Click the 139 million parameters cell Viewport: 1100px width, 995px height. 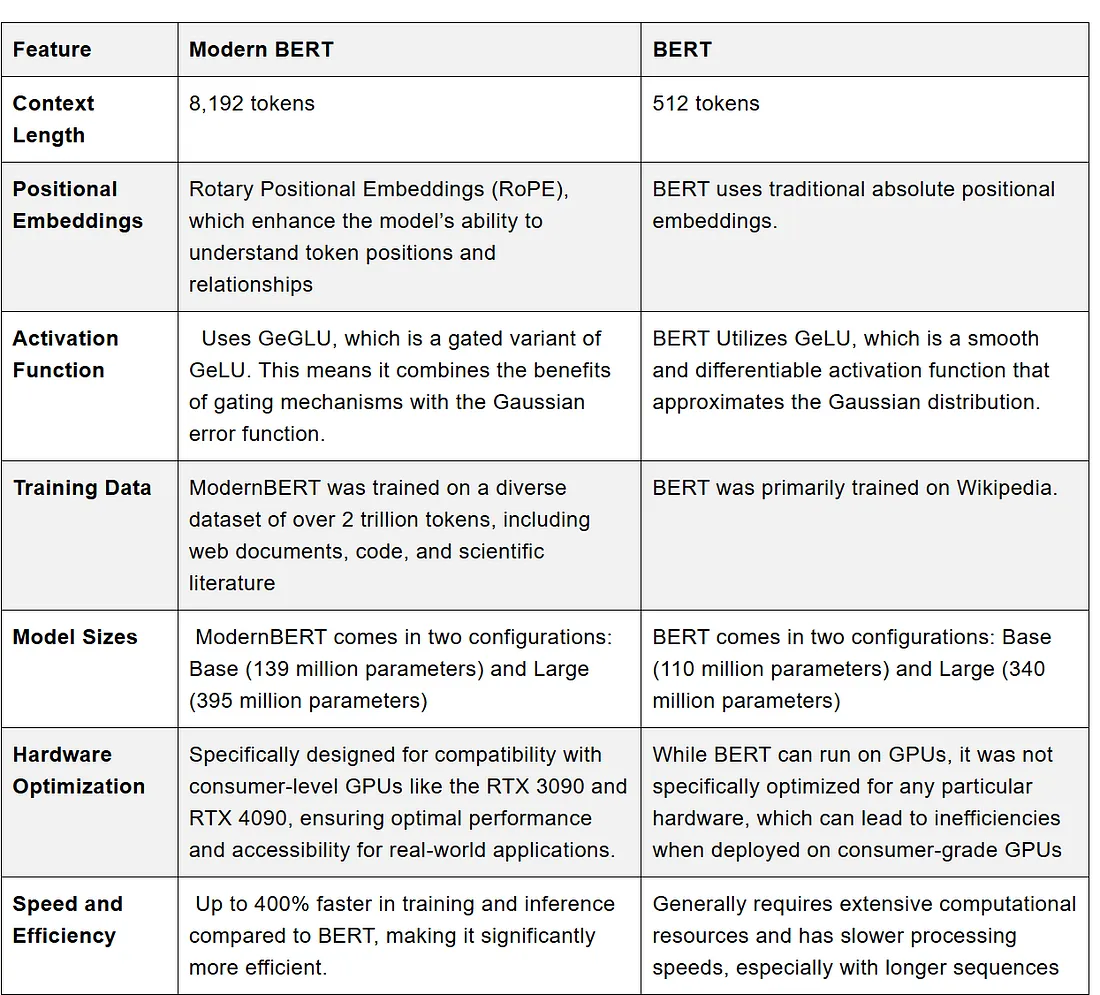[x=409, y=669]
